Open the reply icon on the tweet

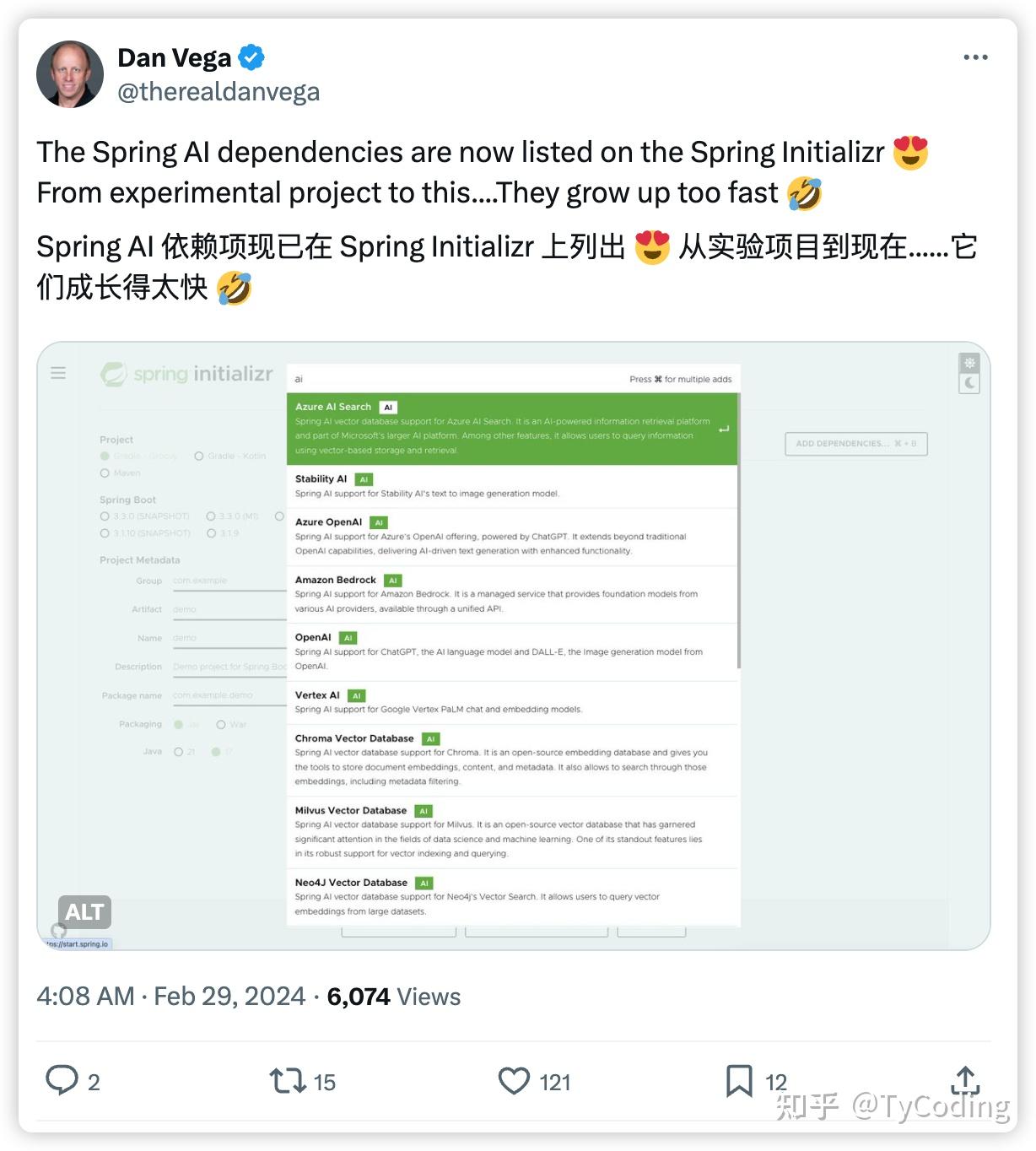pyautogui.click(x=63, y=1081)
